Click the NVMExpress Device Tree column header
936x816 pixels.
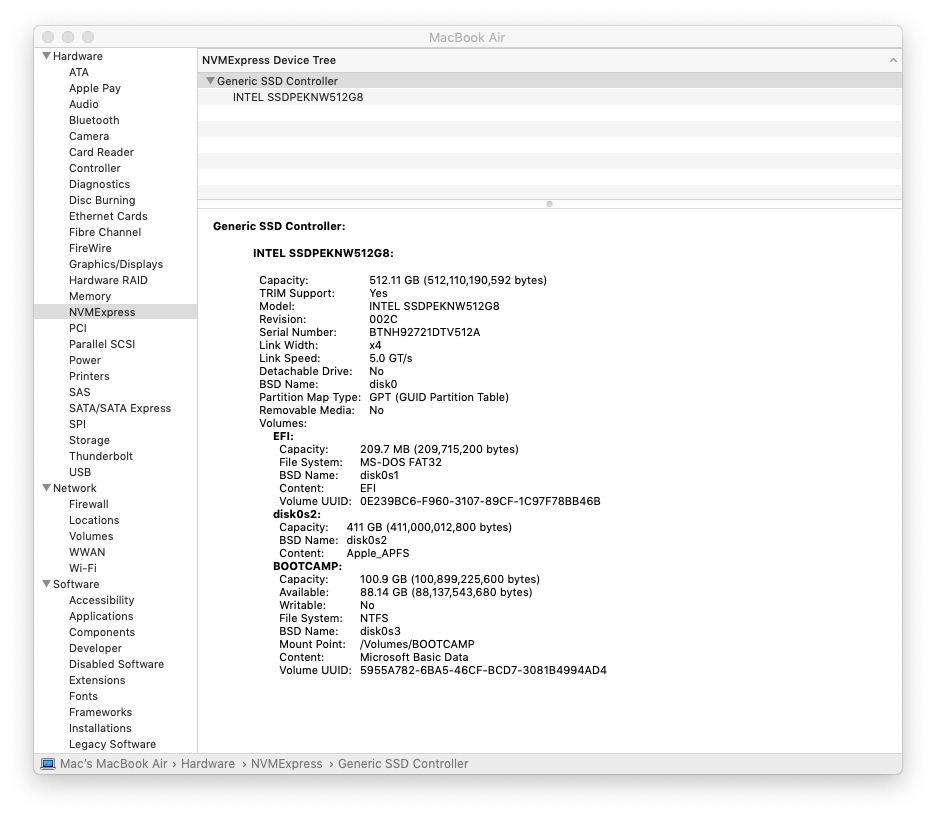(x=549, y=60)
